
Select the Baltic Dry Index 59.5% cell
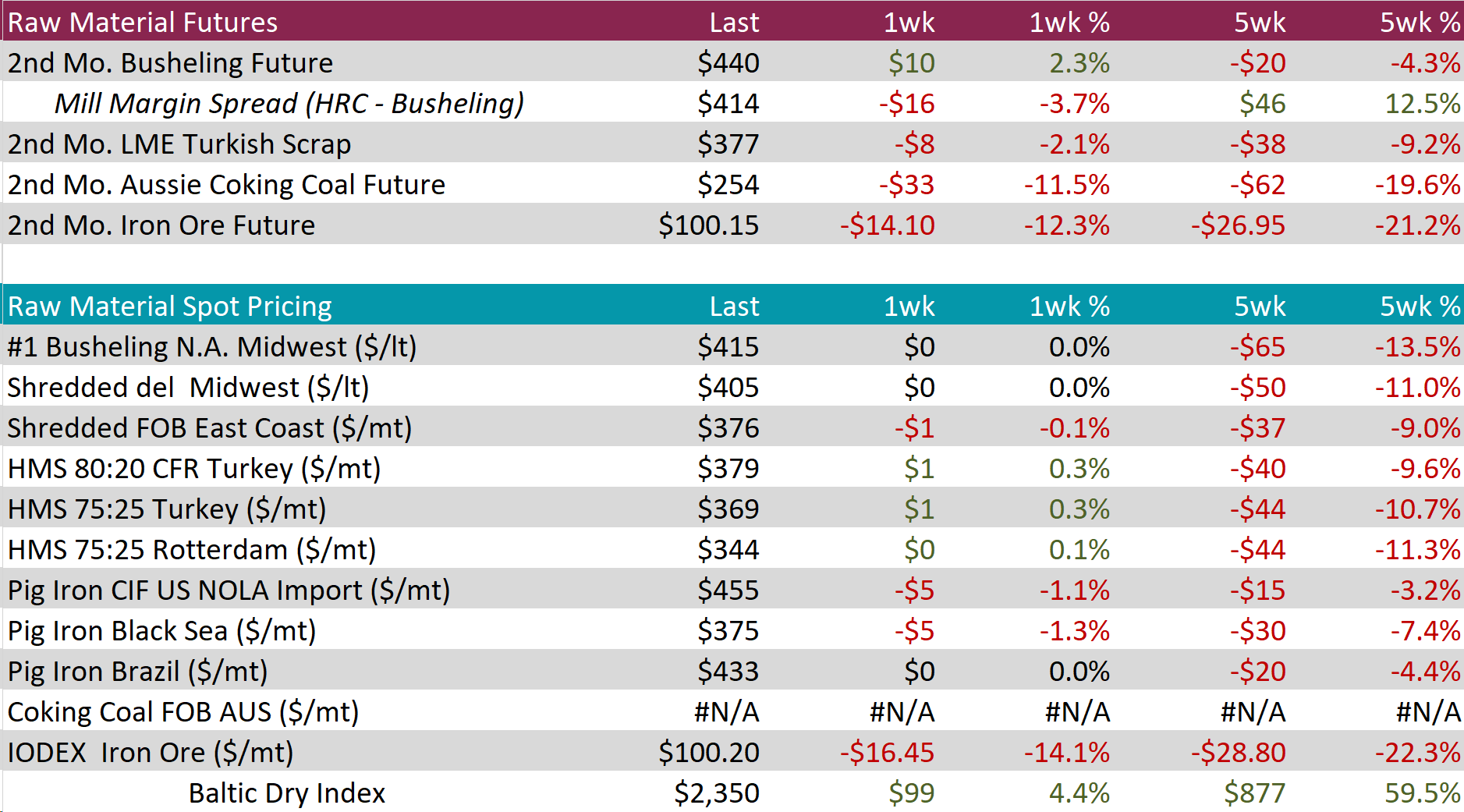tap(1422, 792)
